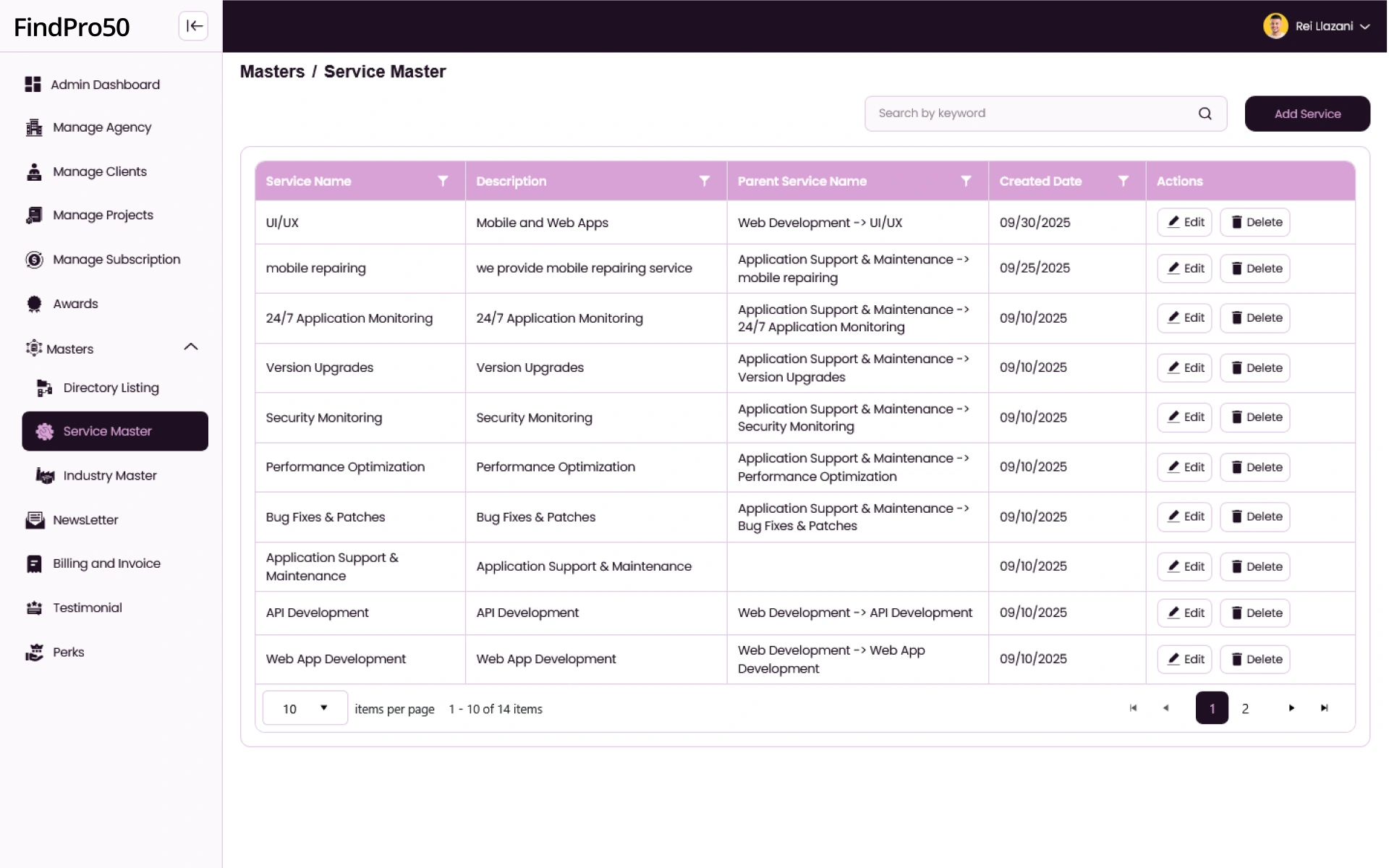The width and height of the screenshot is (1389, 868).
Task: Collapse the sidebar with the arrow icon
Action: tap(193, 26)
